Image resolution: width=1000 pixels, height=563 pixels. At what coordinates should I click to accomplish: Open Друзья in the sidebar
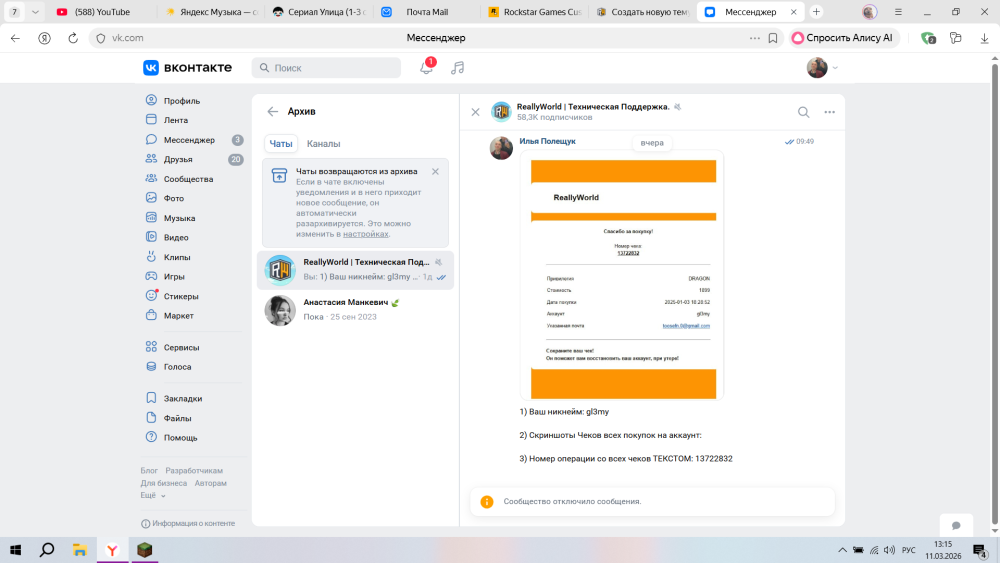tap(178, 159)
